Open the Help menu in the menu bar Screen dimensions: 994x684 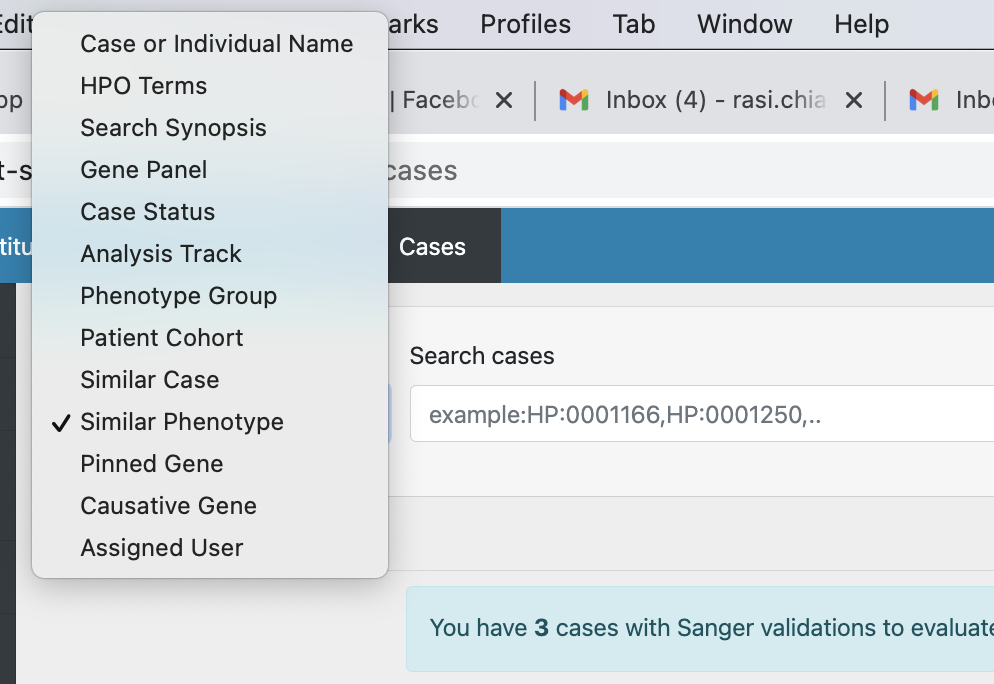point(861,24)
